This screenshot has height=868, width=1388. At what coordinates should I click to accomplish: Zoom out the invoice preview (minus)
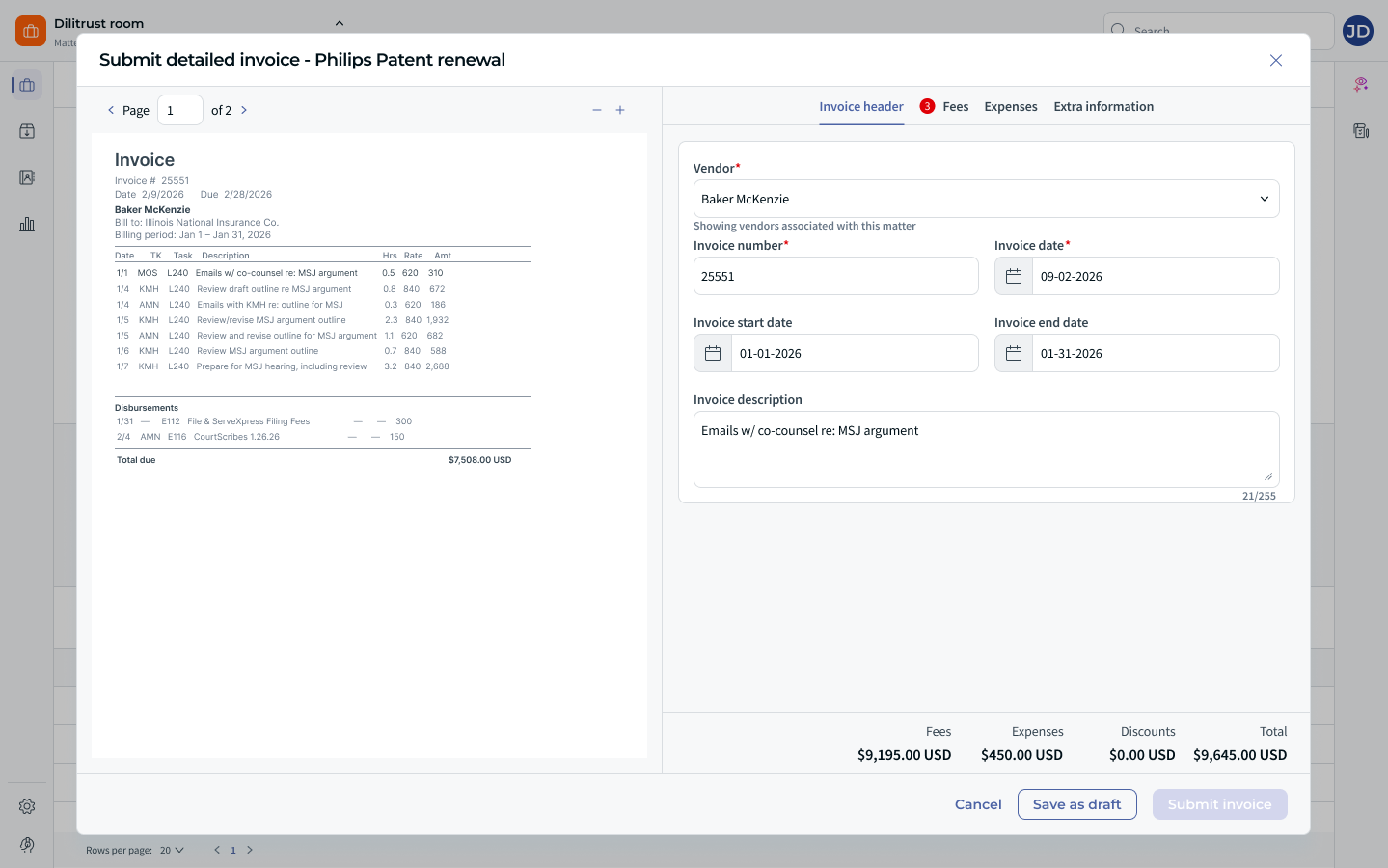pyautogui.click(x=597, y=110)
